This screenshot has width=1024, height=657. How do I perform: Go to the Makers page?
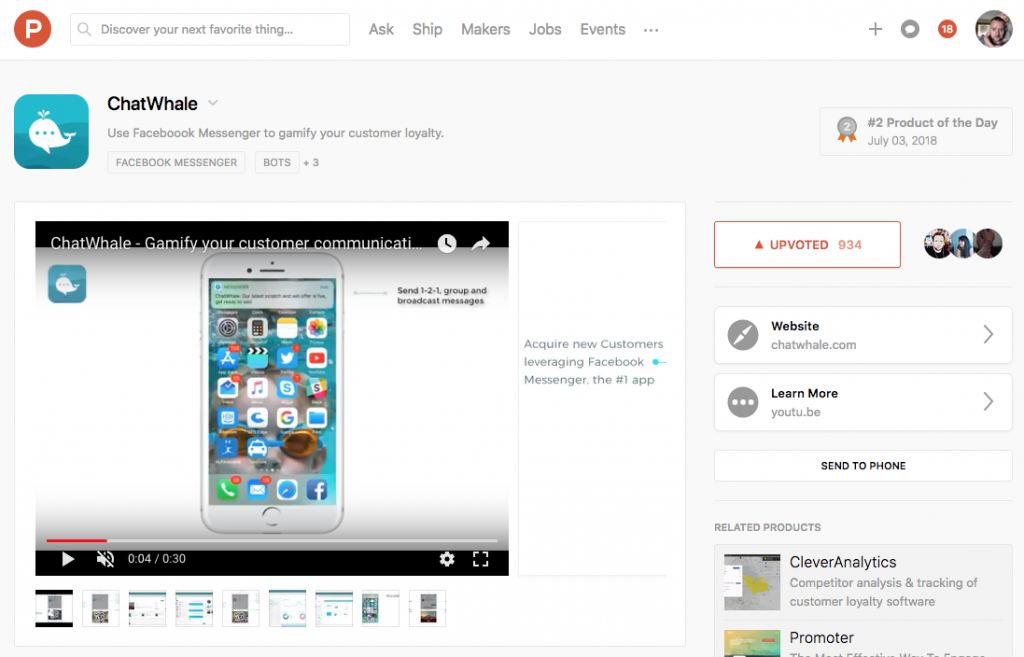[485, 29]
